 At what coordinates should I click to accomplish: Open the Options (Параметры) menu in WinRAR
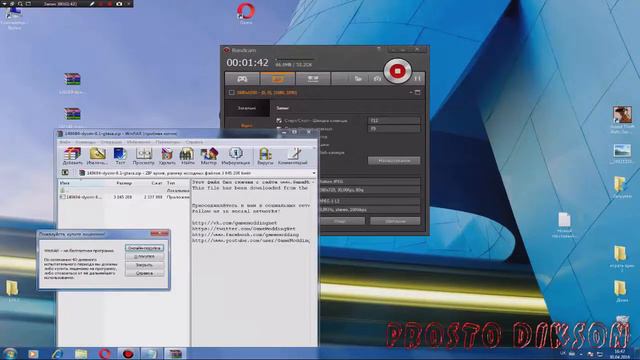(168, 142)
